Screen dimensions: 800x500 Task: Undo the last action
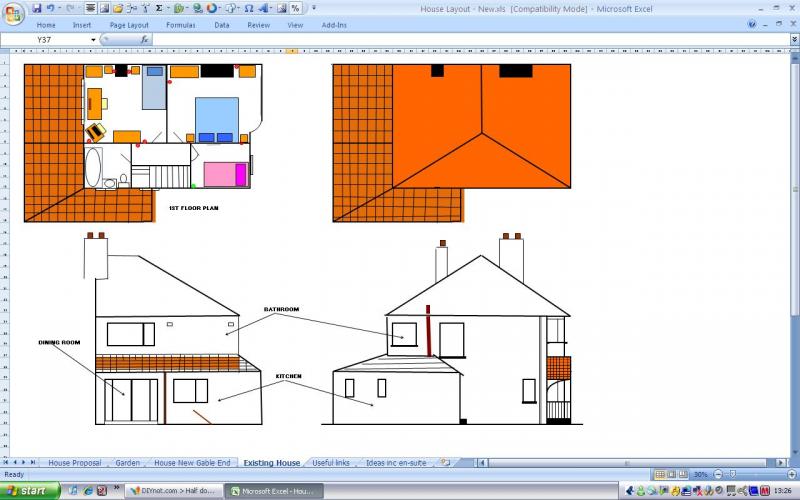(50, 8)
